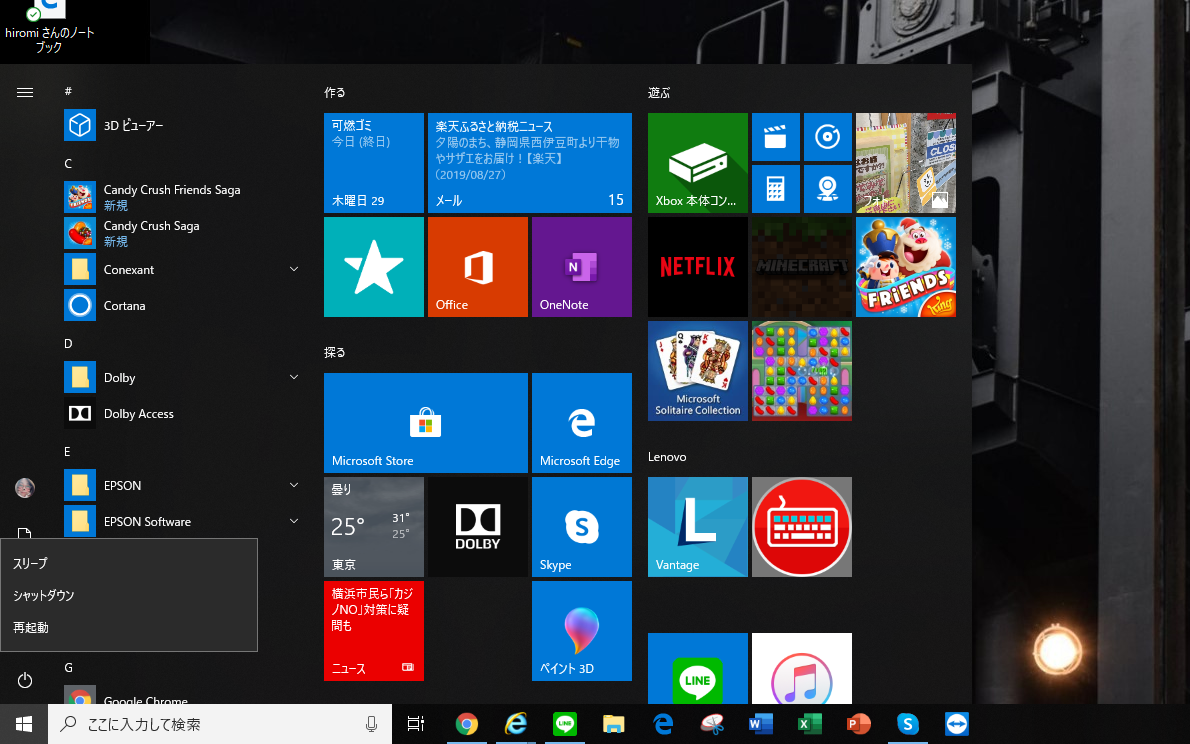Open Internet Explorer from the taskbar

[x=515, y=724]
